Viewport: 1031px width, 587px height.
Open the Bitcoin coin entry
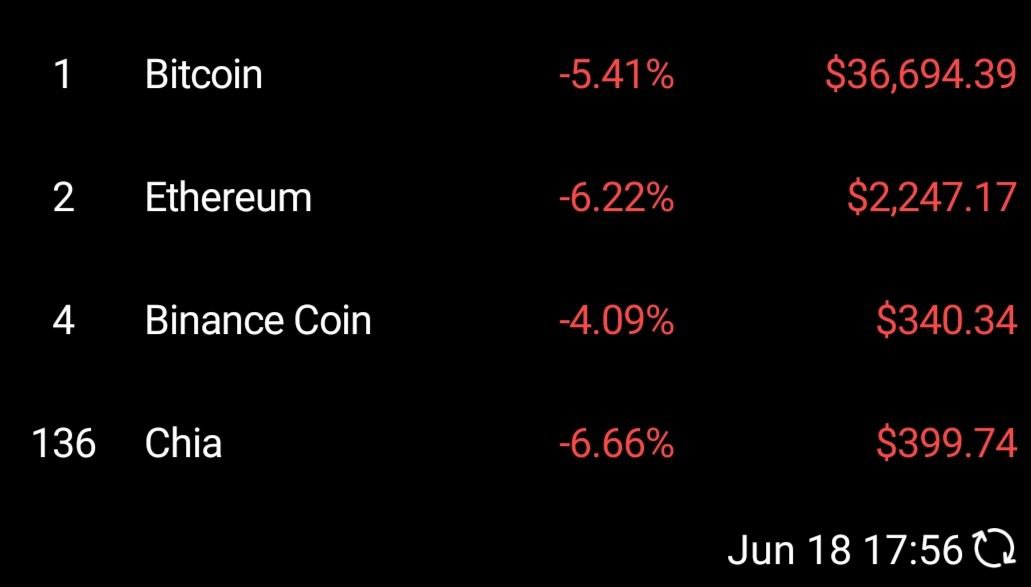tap(203, 75)
